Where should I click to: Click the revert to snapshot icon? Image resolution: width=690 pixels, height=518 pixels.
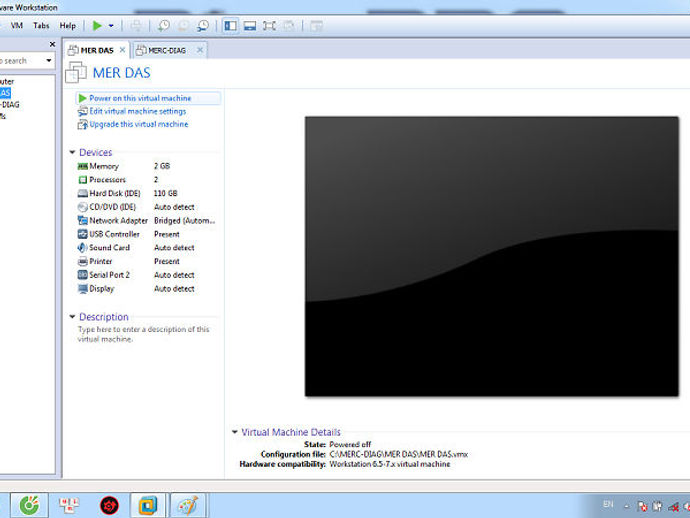point(183,26)
